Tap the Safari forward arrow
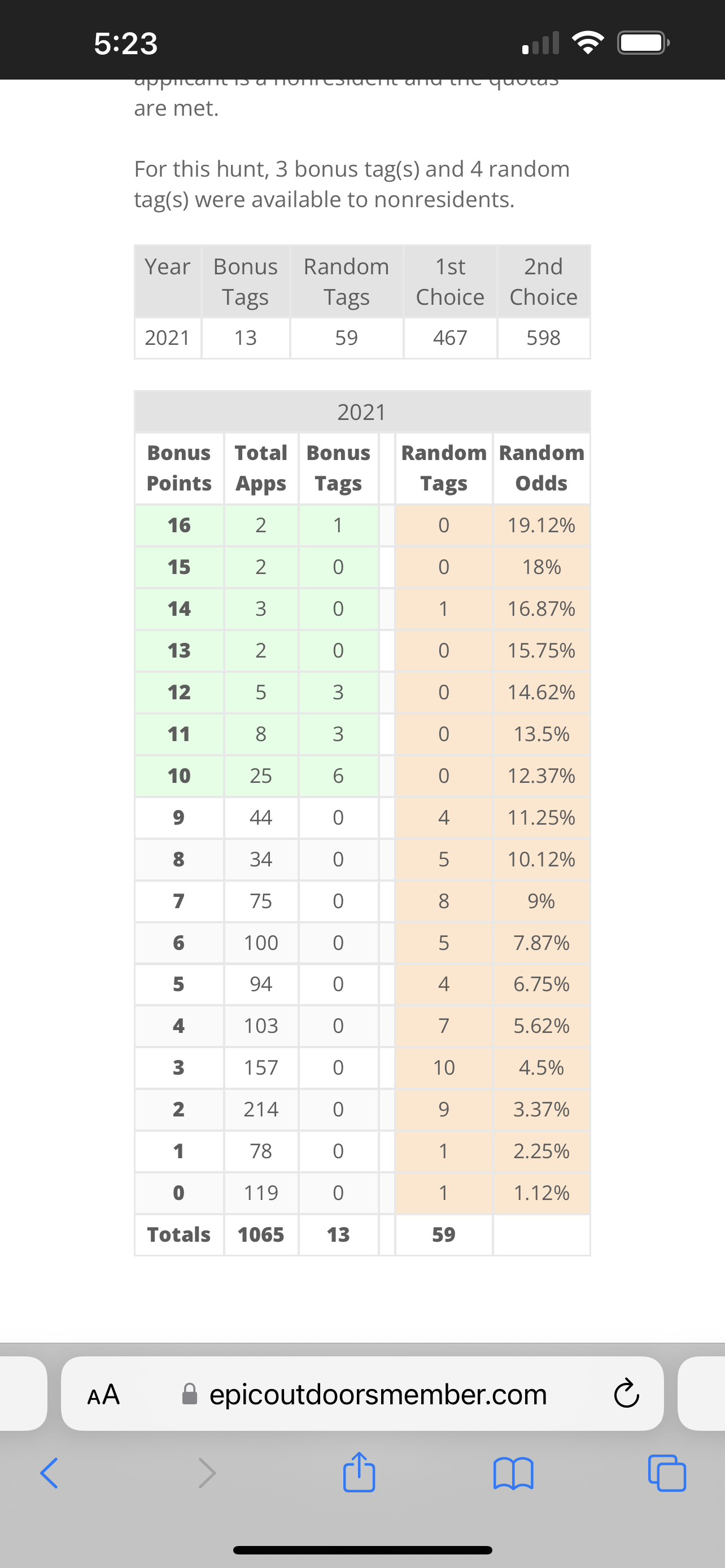The image size is (725, 1568). (207, 1474)
